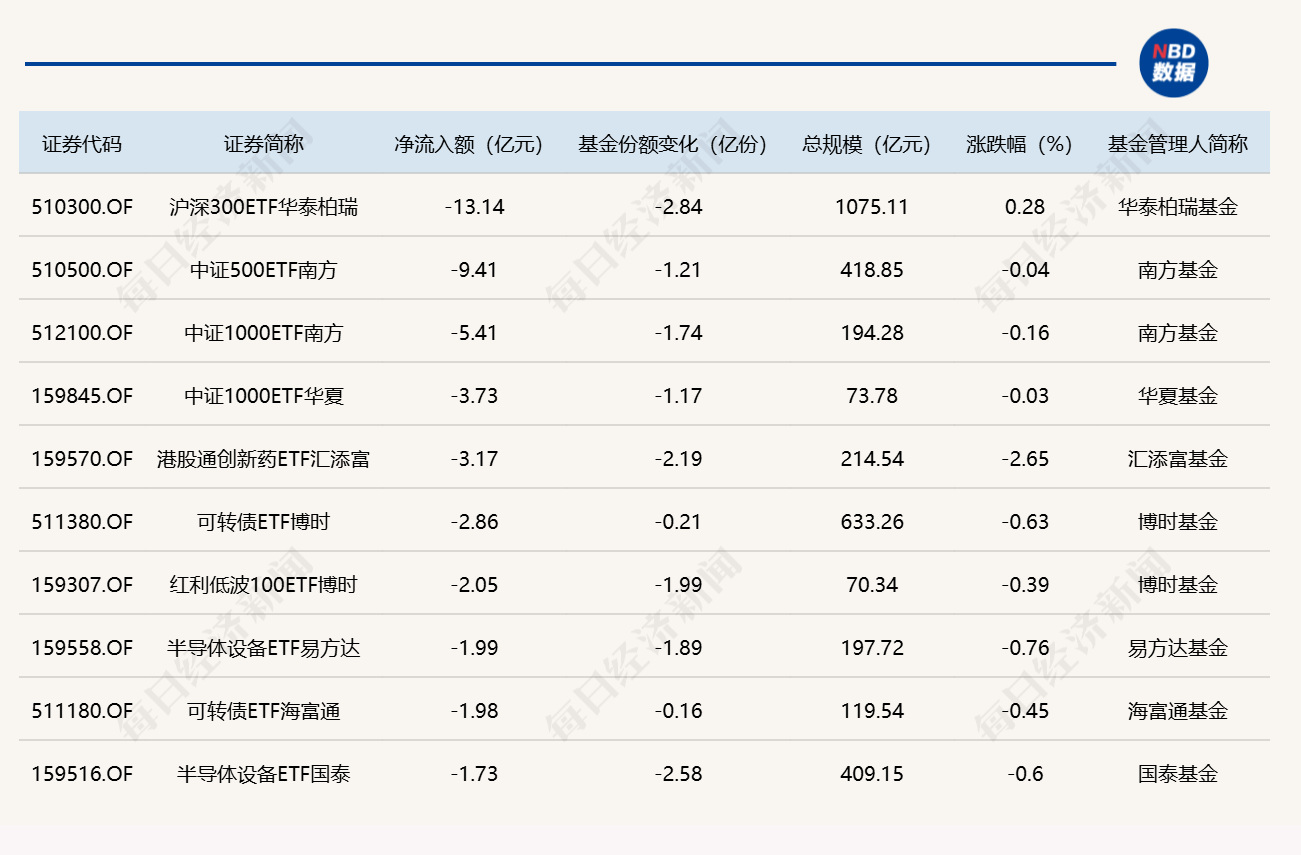The height and width of the screenshot is (855, 1301).
Task: Click security code 511380.OF
Action: [x=82, y=522]
